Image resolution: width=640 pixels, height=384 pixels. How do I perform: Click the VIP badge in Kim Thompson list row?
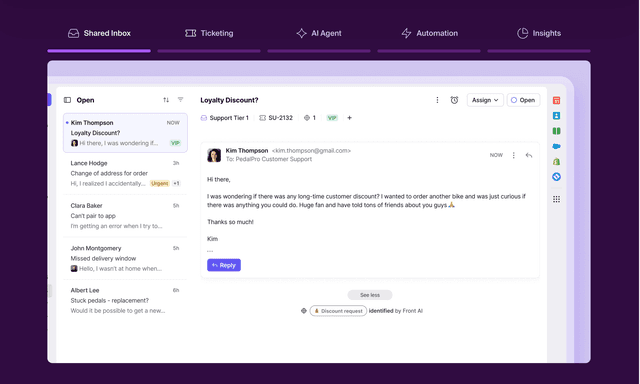click(175, 143)
